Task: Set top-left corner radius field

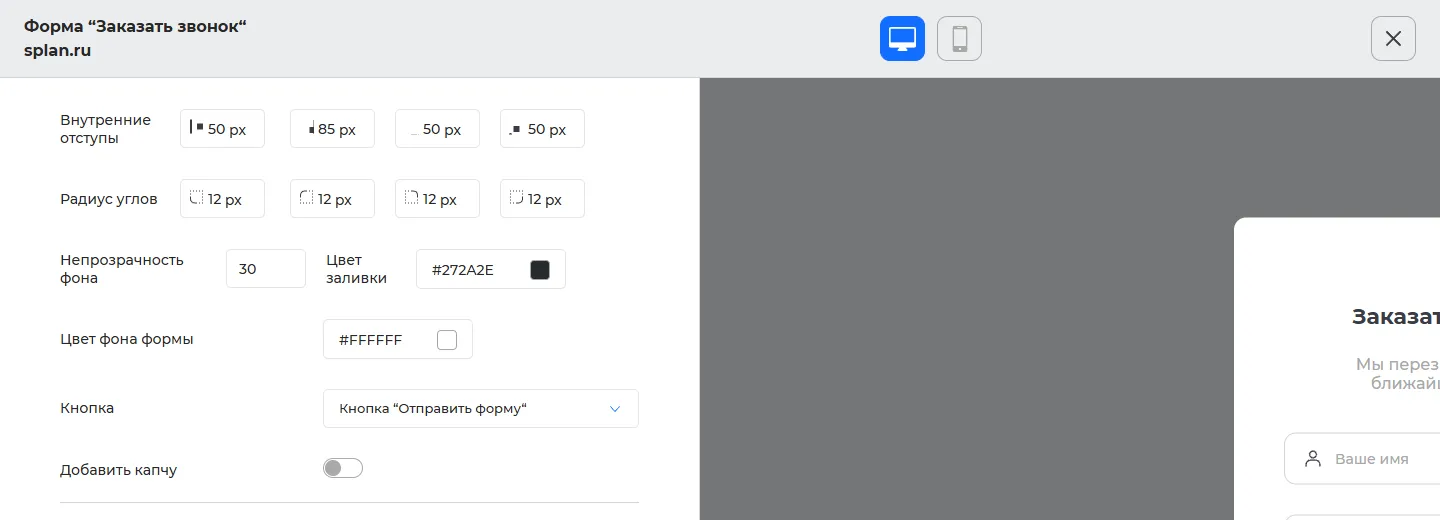Action: [332, 199]
